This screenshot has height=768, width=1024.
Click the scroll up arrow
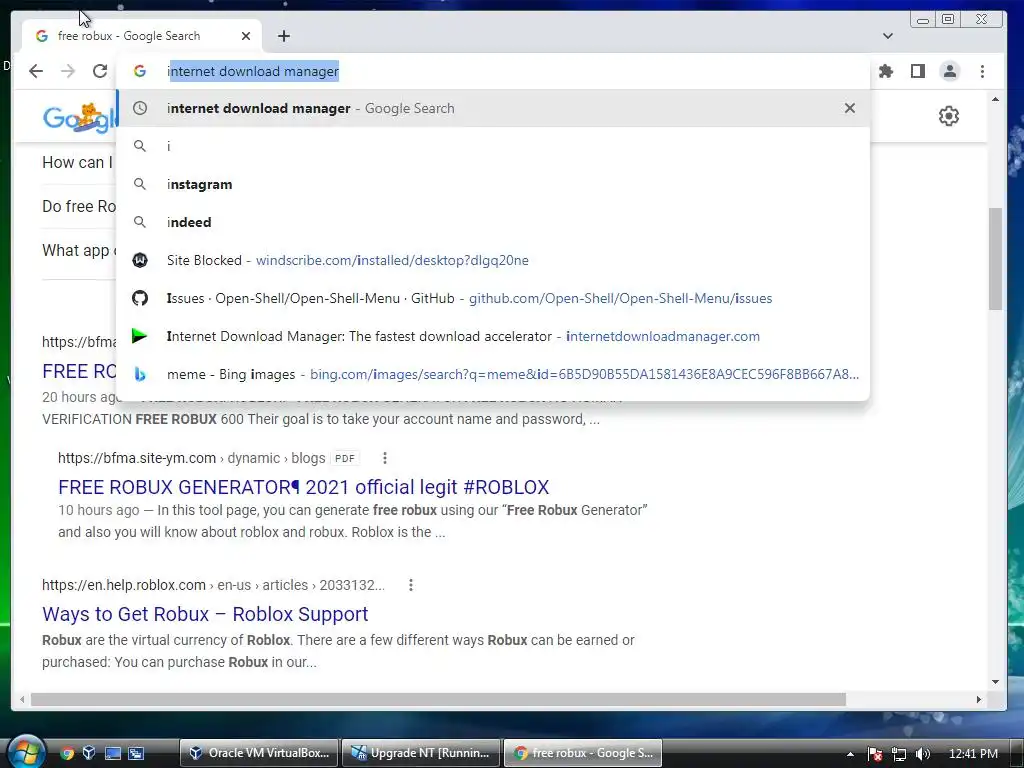tap(995, 99)
